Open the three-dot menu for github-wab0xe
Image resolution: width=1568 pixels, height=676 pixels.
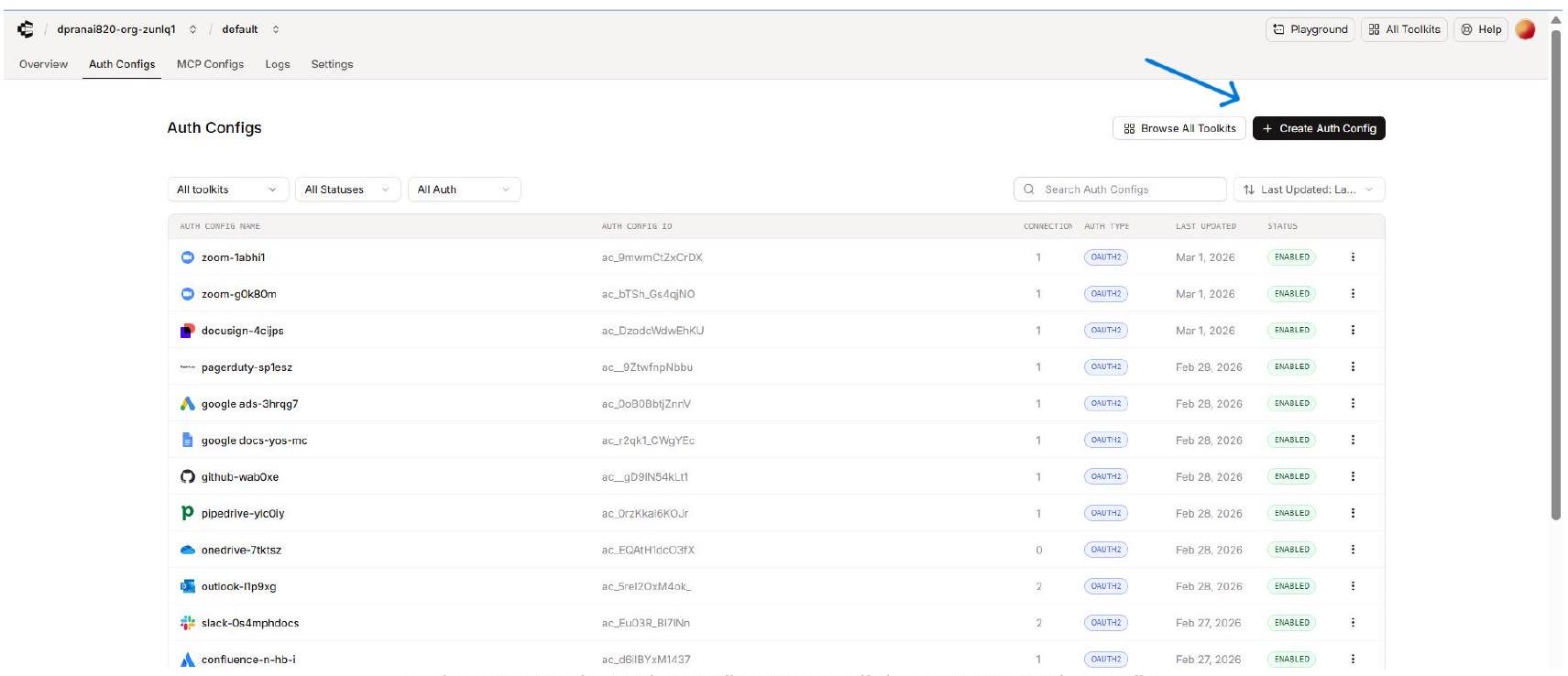click(1353, 476)
